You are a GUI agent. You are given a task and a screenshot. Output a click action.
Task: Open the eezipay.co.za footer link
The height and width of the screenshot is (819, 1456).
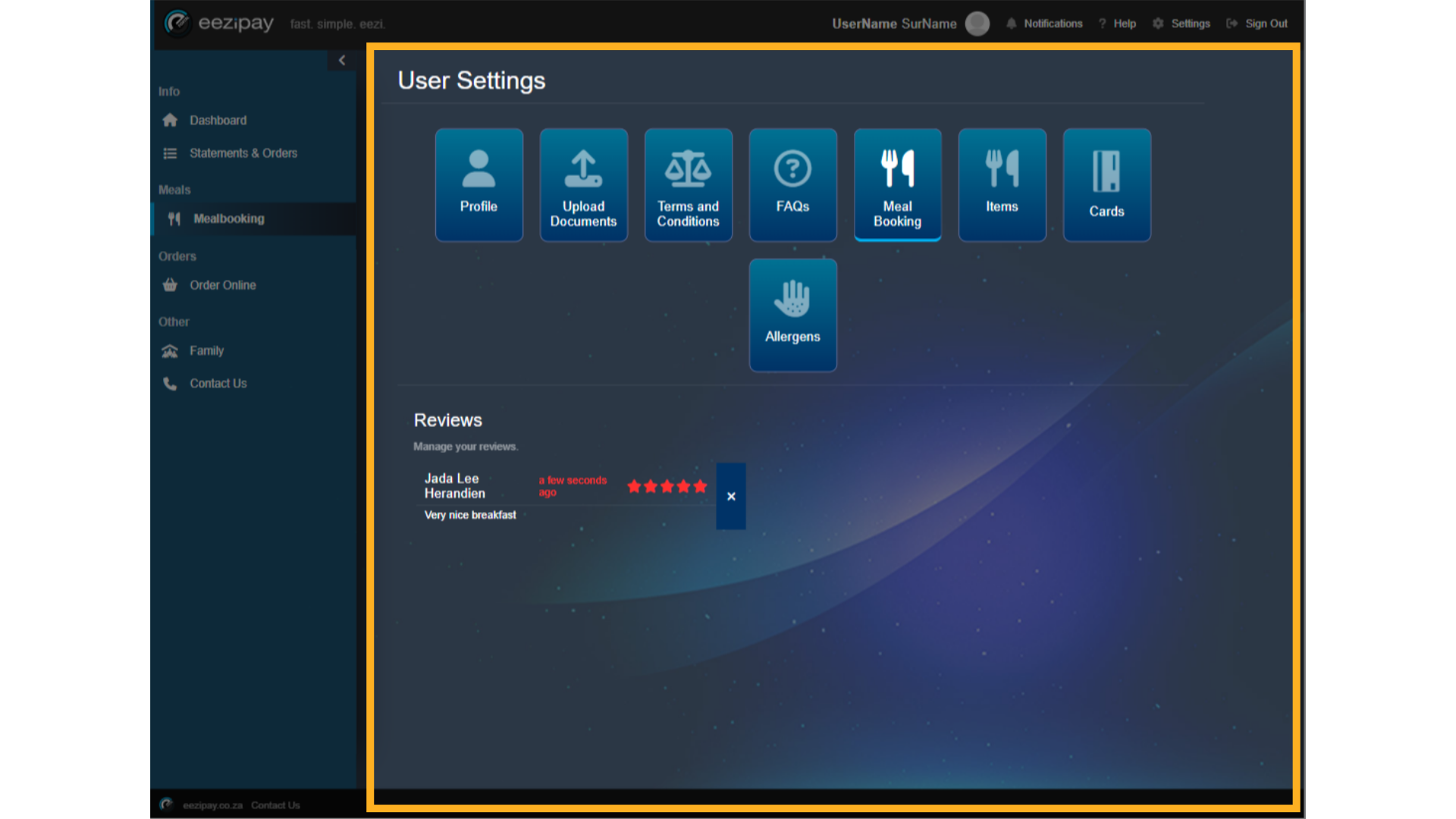212,805
